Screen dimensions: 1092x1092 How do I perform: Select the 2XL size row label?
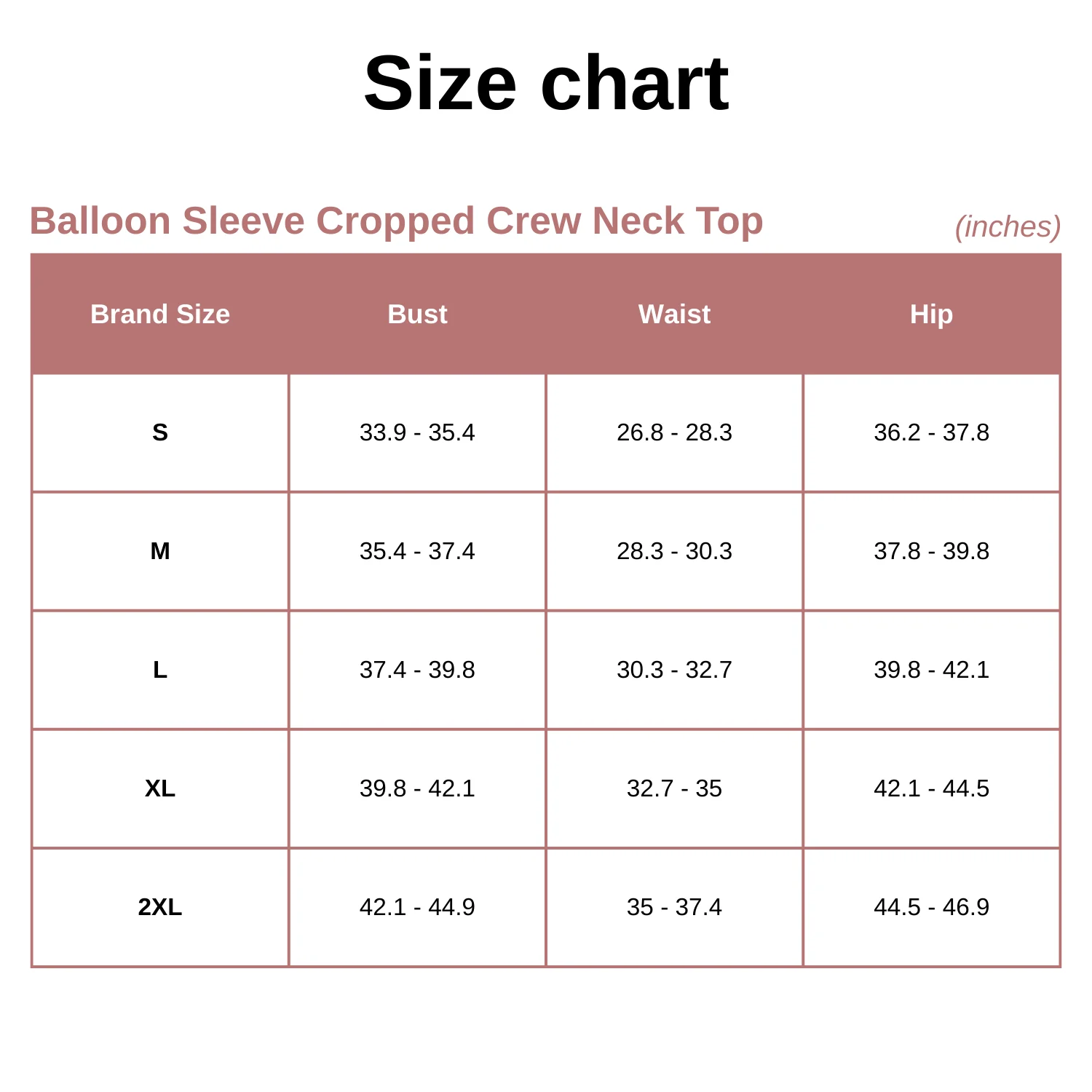[x=160, y=907]
